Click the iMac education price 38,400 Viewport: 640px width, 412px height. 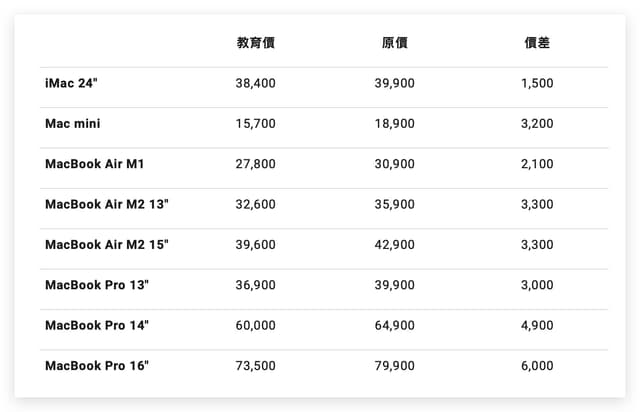[256, 83]
